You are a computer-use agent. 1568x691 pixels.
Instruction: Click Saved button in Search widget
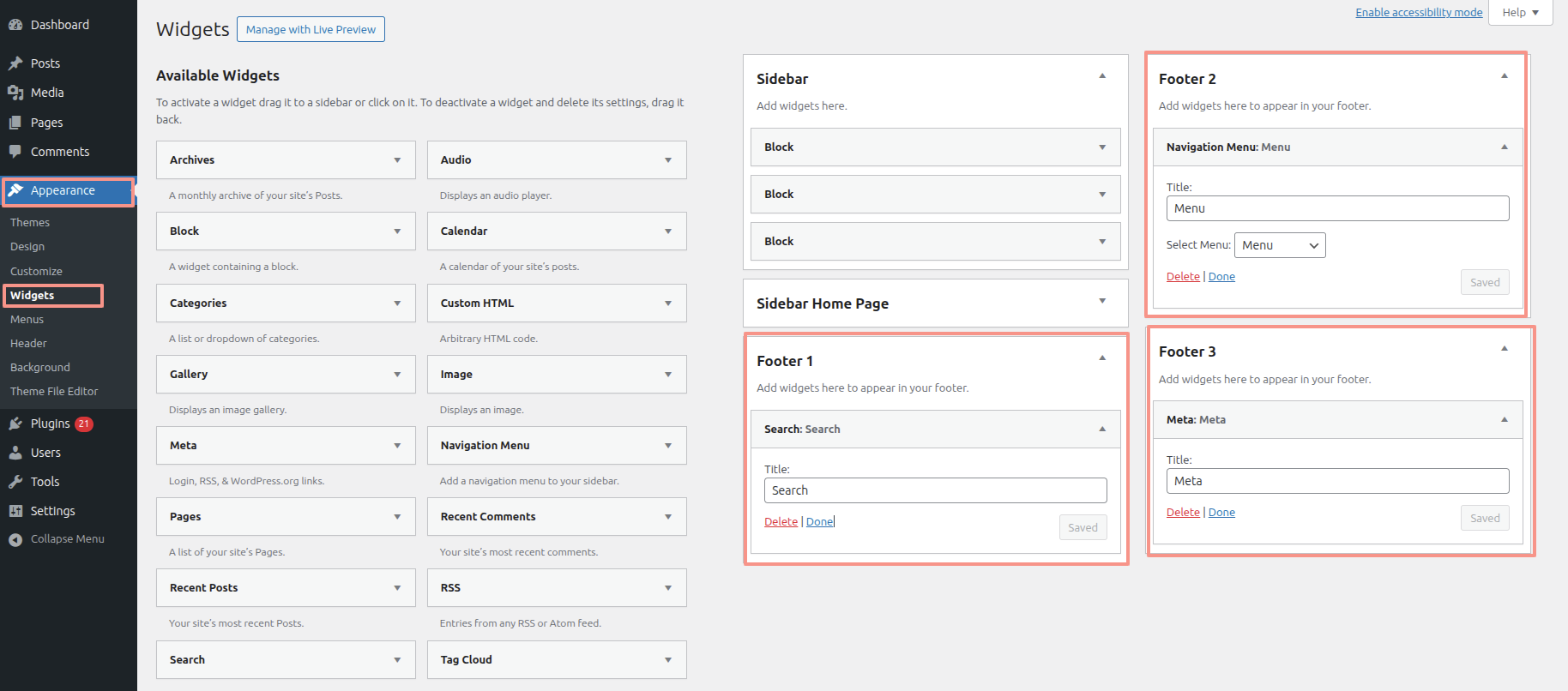pos(1083,528)
